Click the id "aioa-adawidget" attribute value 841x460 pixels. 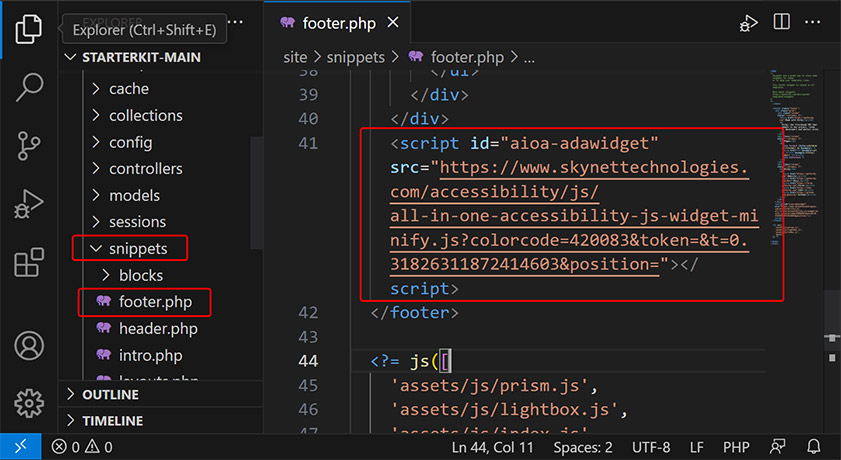point(579,144)
